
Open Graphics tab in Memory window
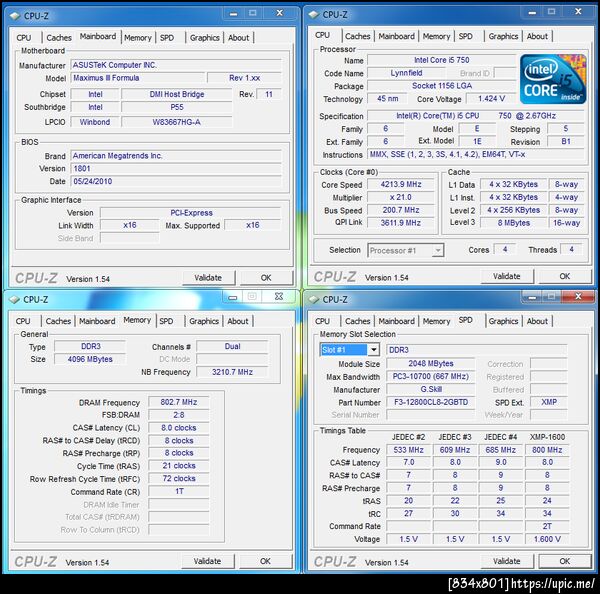[x=204, y=321]
